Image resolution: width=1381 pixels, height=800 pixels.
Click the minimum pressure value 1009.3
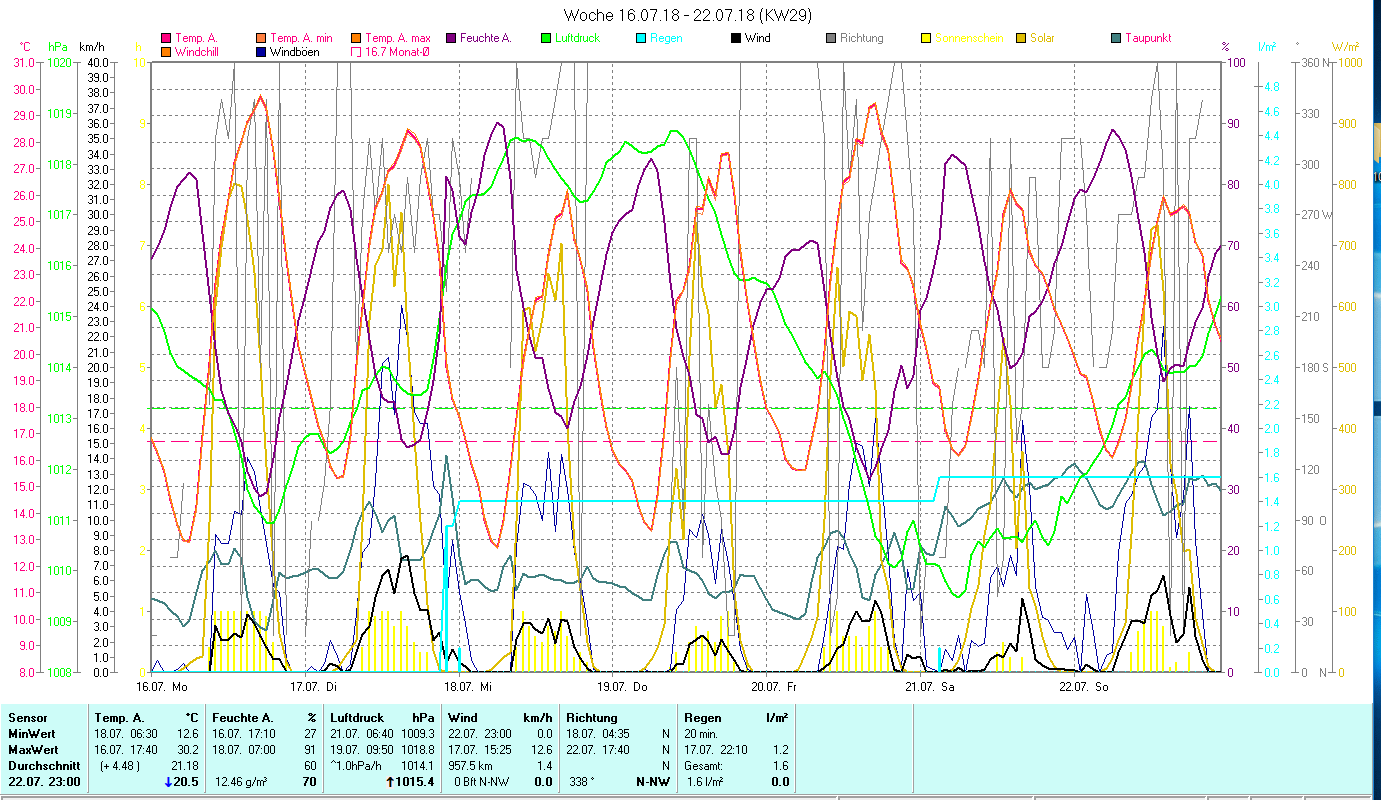416,734
